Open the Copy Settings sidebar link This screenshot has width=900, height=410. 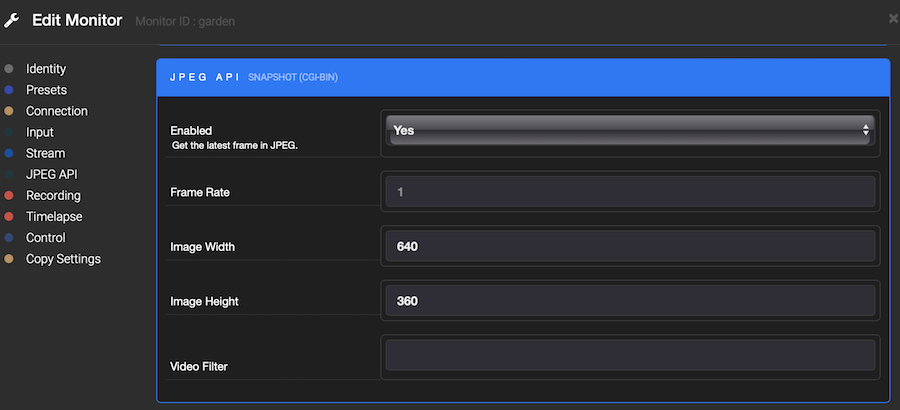63,259
